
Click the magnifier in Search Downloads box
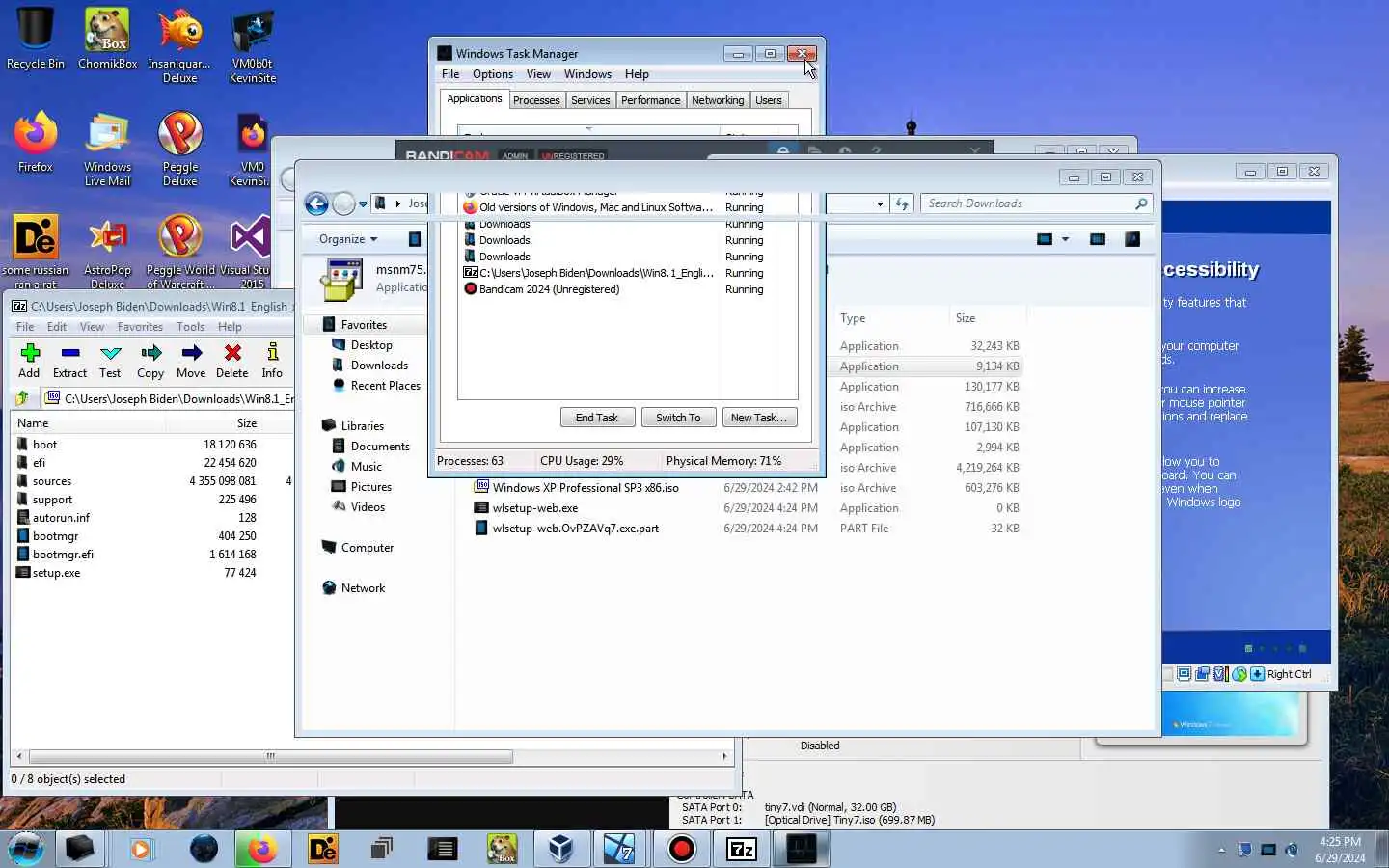1141,203
